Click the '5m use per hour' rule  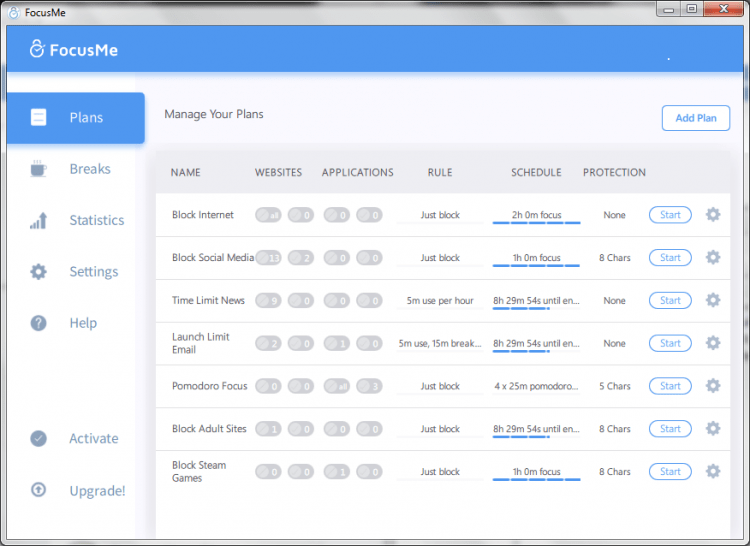click(x=440, y=301)
